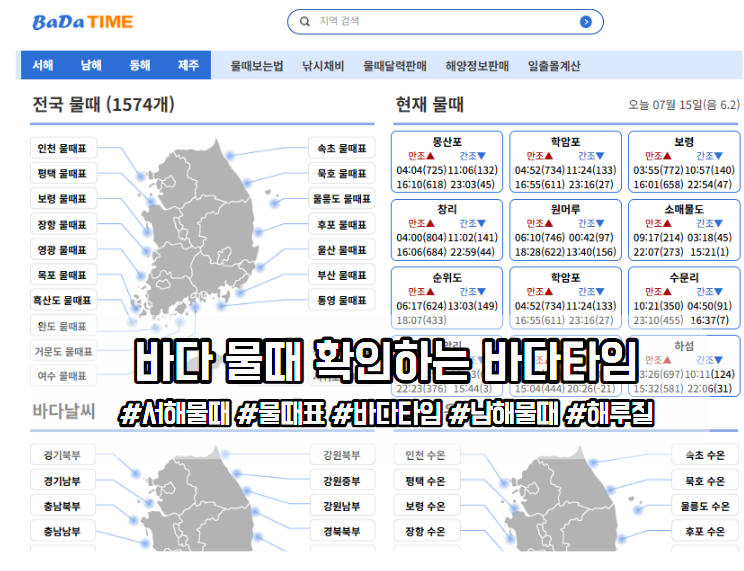Click the BaDa TIME logo
744x571 pixels.
pyautogui.click(x=83, y=22)
